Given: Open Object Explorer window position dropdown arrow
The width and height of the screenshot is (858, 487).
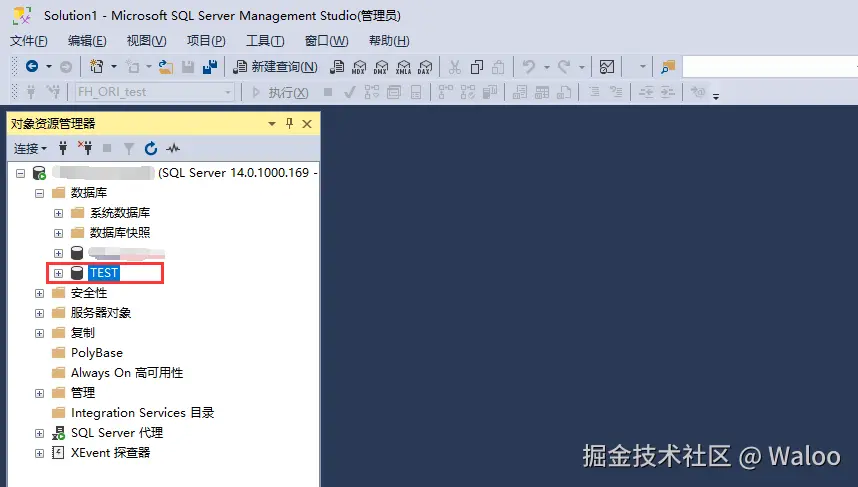Looking at the screenshot, I should click(x=272, y=124).
